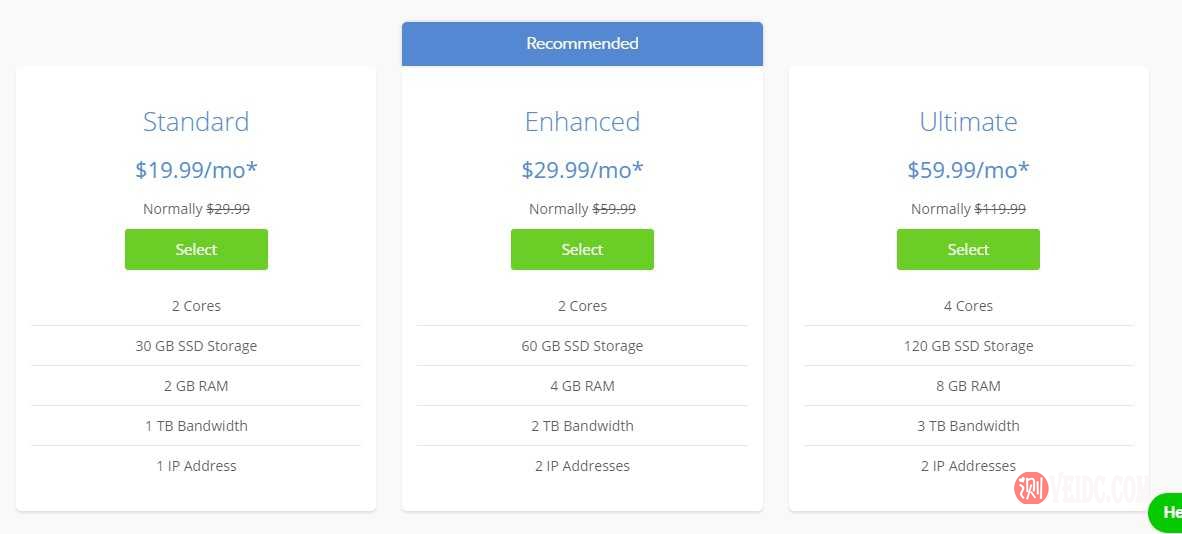Screen dimensions: 1182x534
Task: Click the 1 IP Address feature row
Action: pos(196,466)
